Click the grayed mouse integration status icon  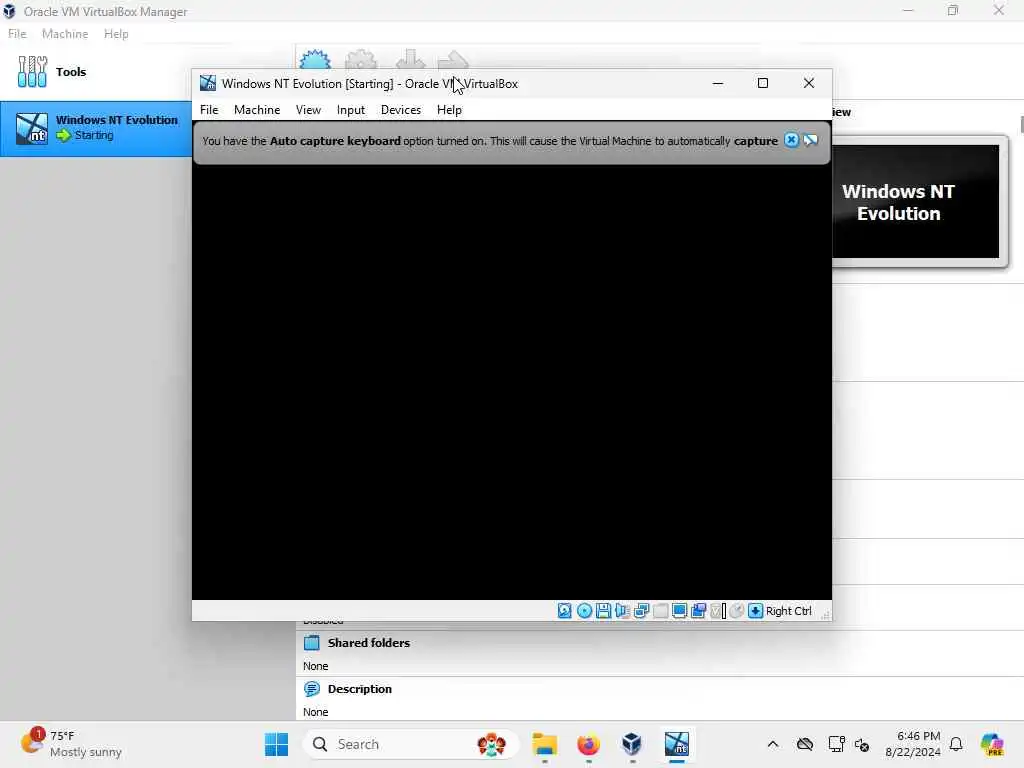coord(737,611)
